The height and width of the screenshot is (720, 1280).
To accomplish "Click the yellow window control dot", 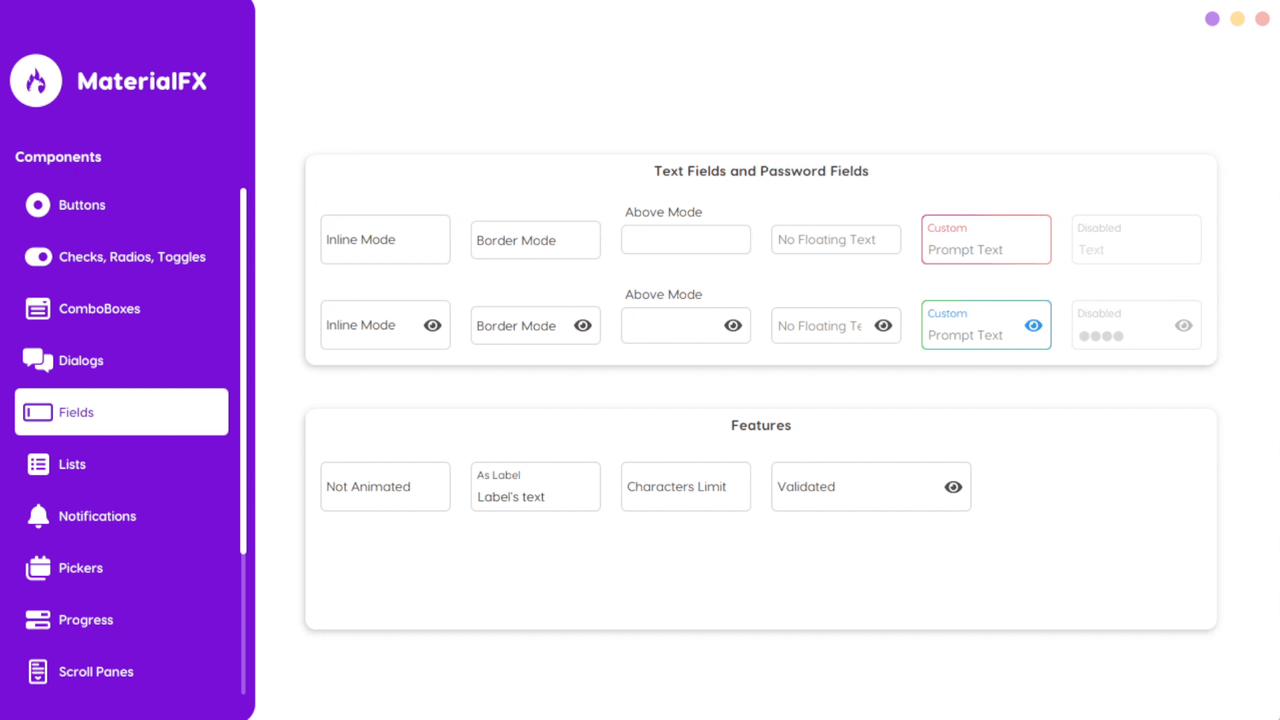I will 1237,19.
